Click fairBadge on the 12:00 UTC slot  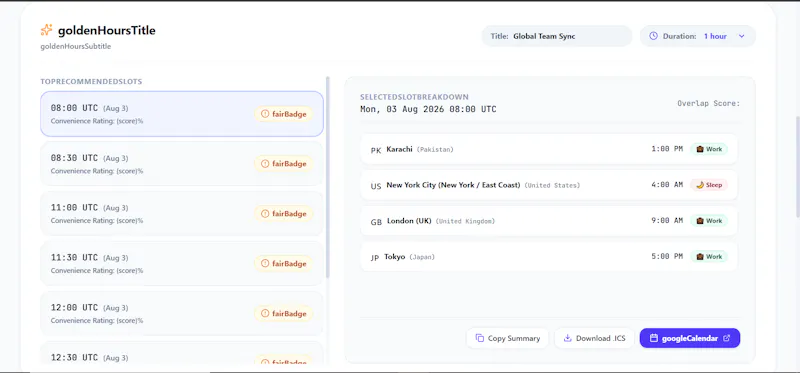pyautogui.click(x=284, y=314)
